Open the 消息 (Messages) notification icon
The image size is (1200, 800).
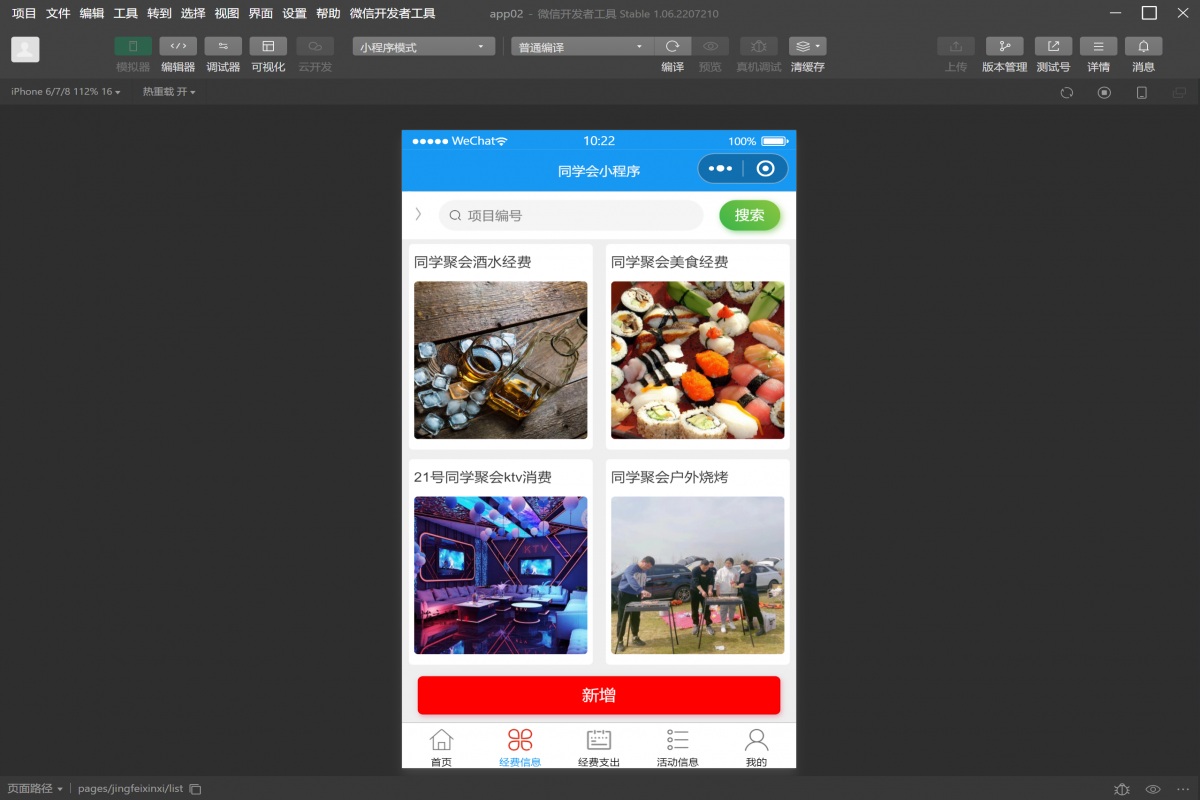point(1143,46)
